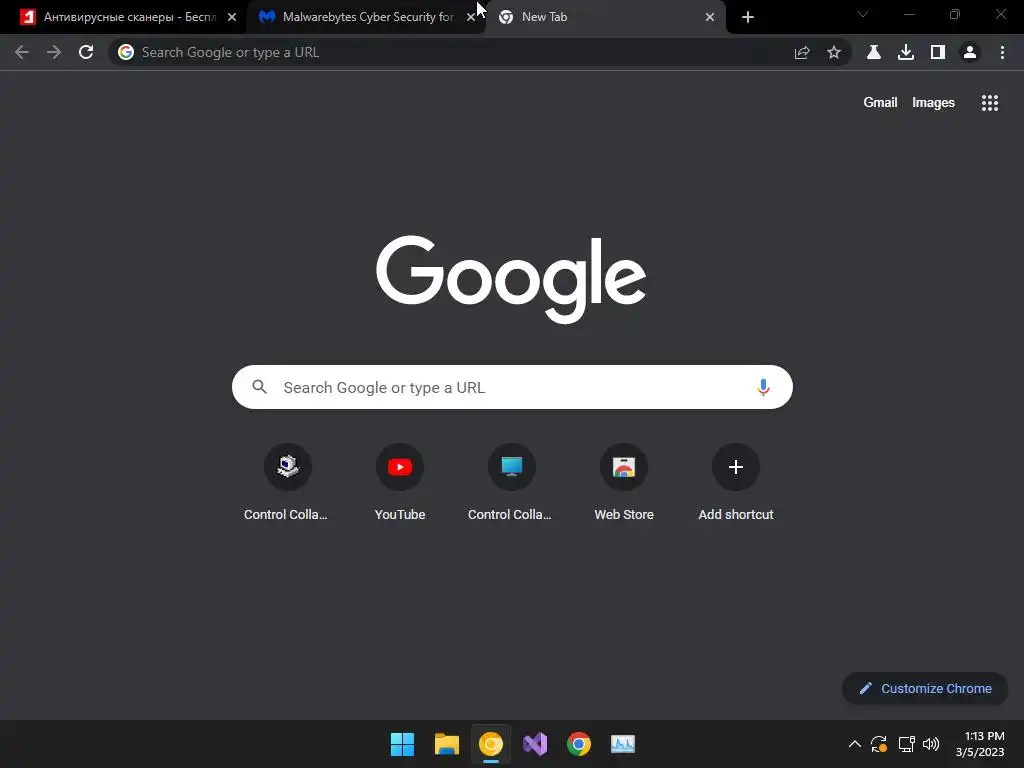Open the Images link
The image size is (1024, 768).
(933, 103)
